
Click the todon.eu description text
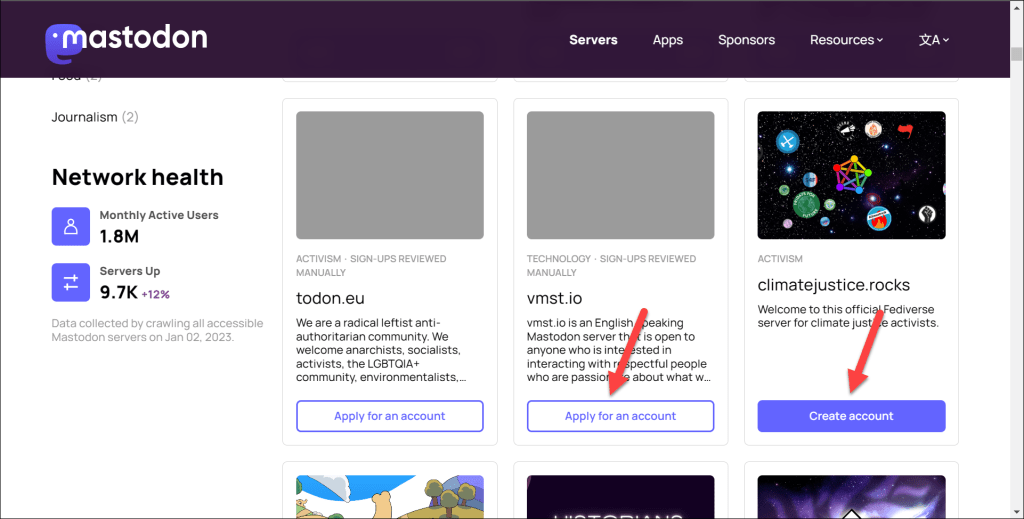(381, 350)
